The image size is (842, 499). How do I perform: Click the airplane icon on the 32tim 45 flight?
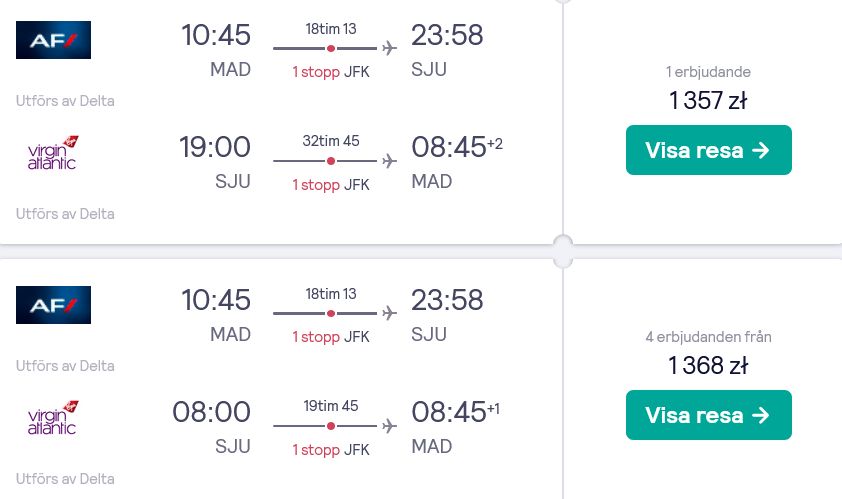[389, 161]
